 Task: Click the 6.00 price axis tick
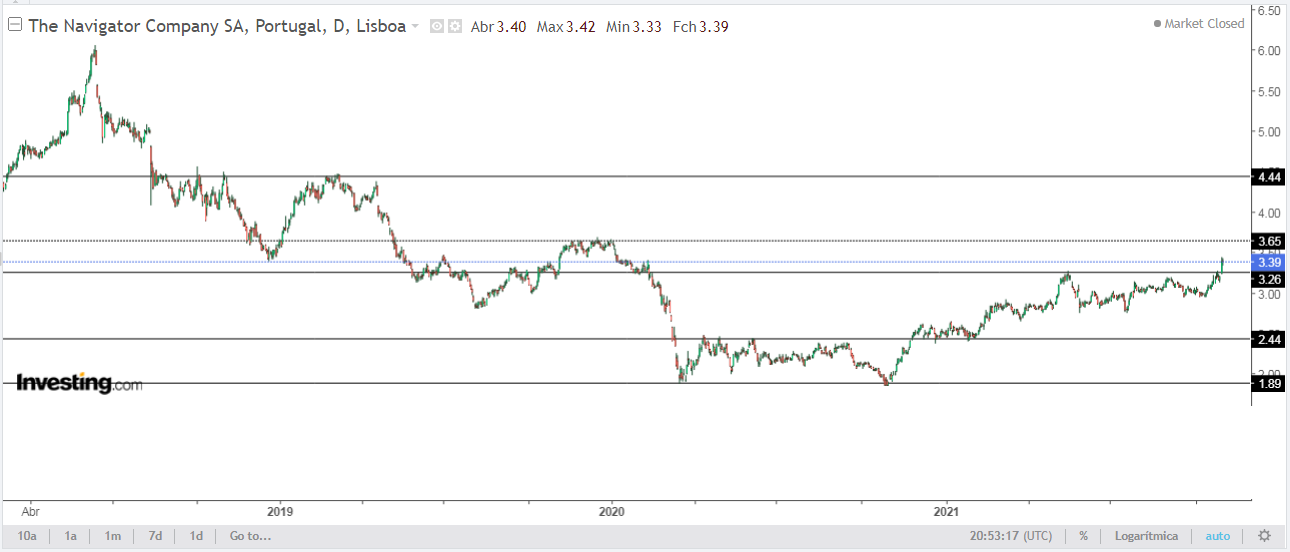[1268, 51]
